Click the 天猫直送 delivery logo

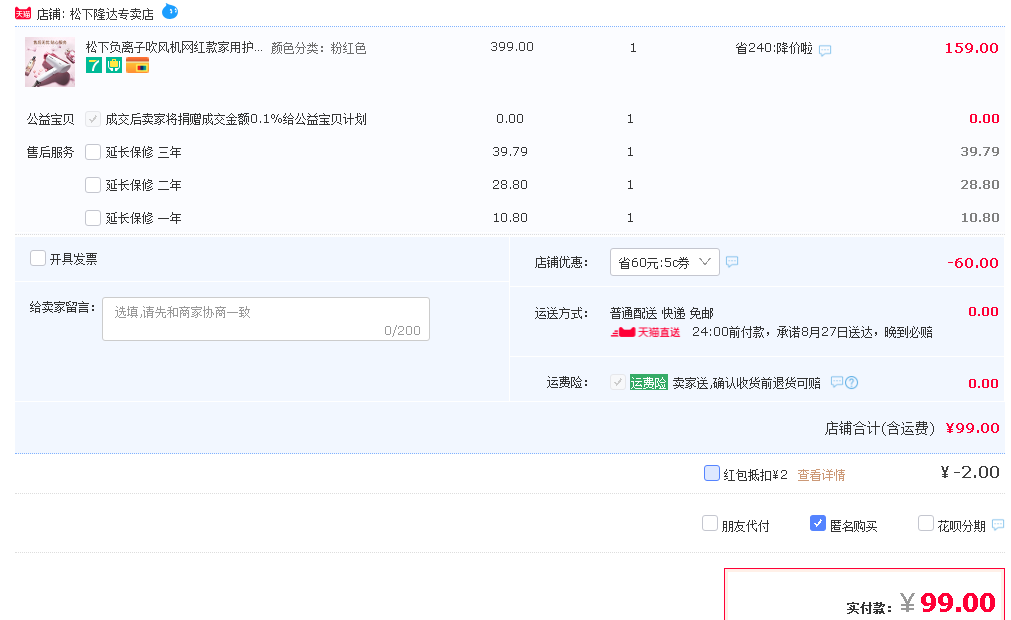click(645, 332)
